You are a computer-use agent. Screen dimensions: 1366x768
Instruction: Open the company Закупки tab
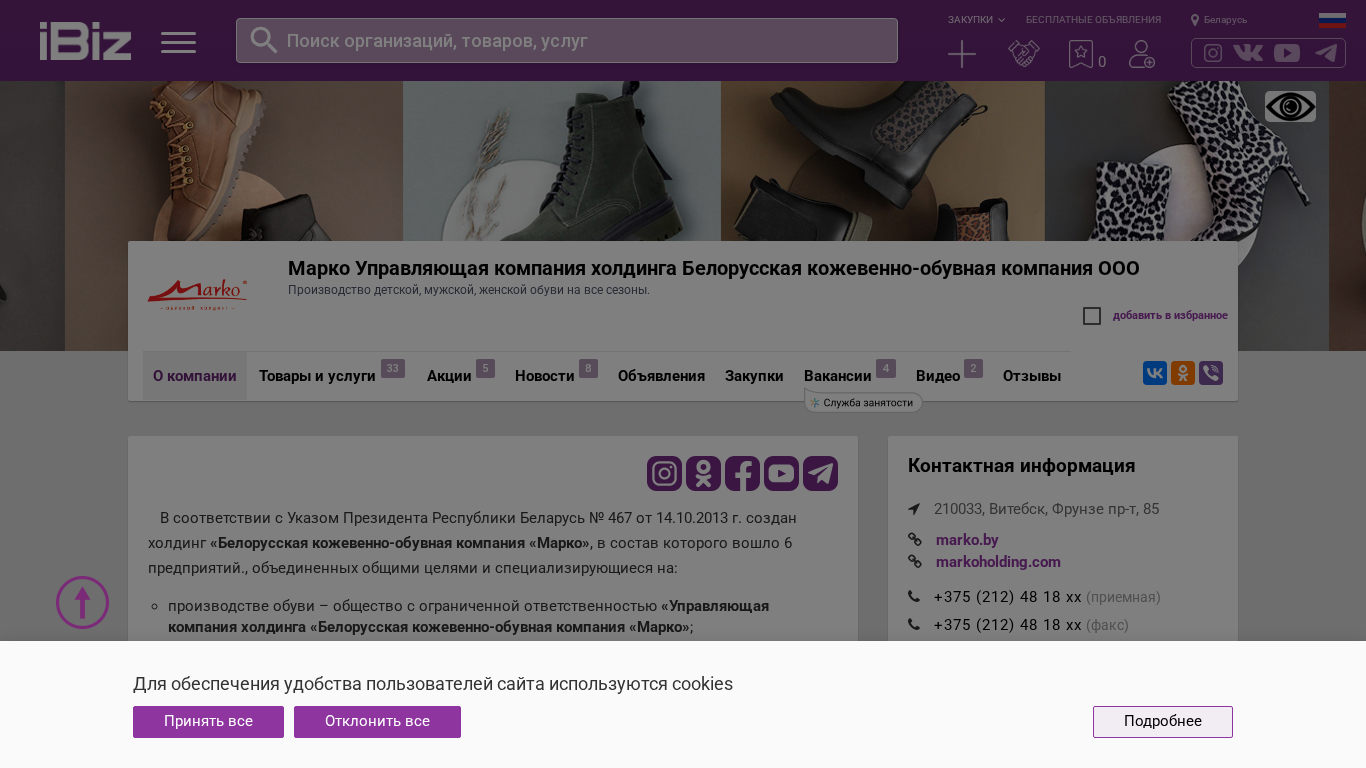[x=754, y=376]
